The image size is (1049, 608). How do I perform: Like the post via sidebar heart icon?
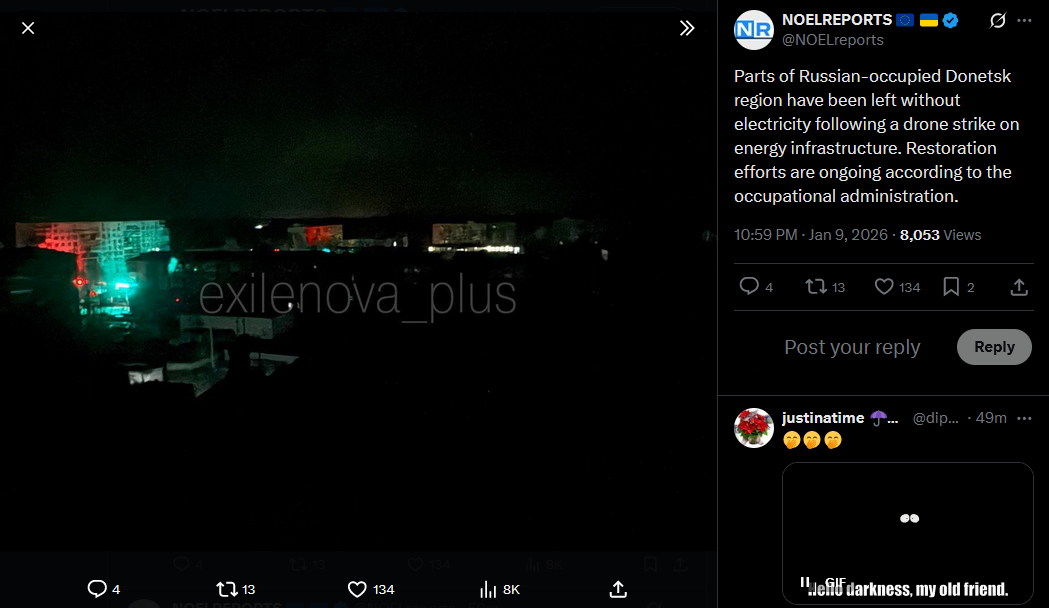click(x=884, y=287)
